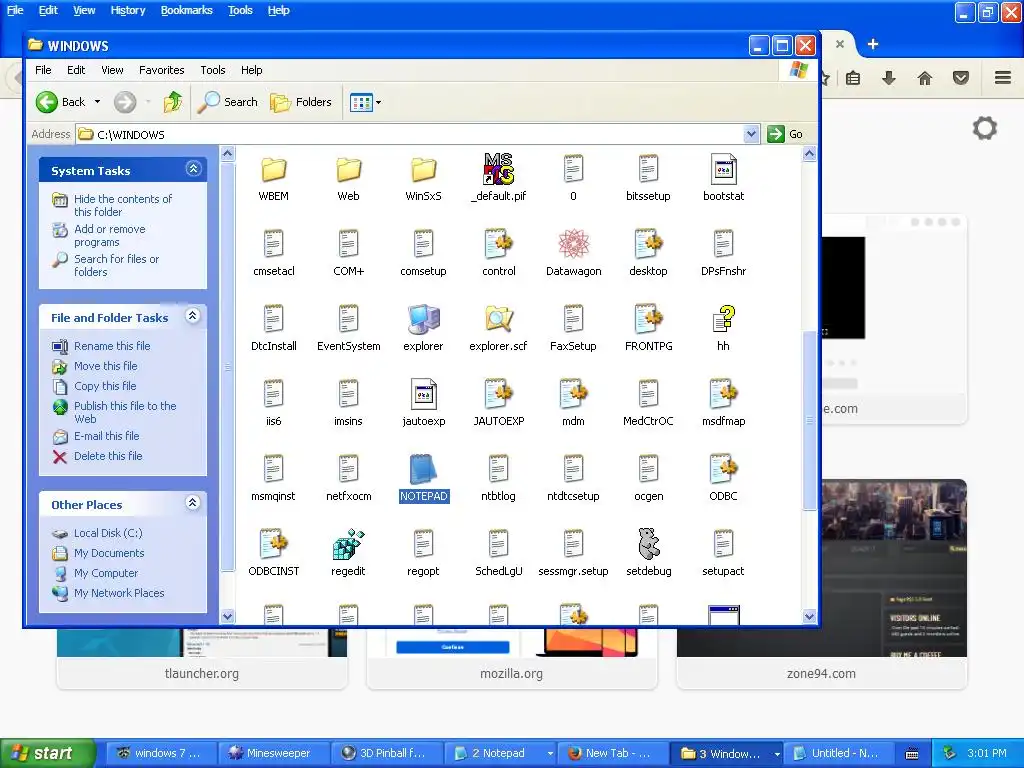Open the WBEM folder
Screen dimensions: 1024x768
pyautogui.click(x=274, y=178)
